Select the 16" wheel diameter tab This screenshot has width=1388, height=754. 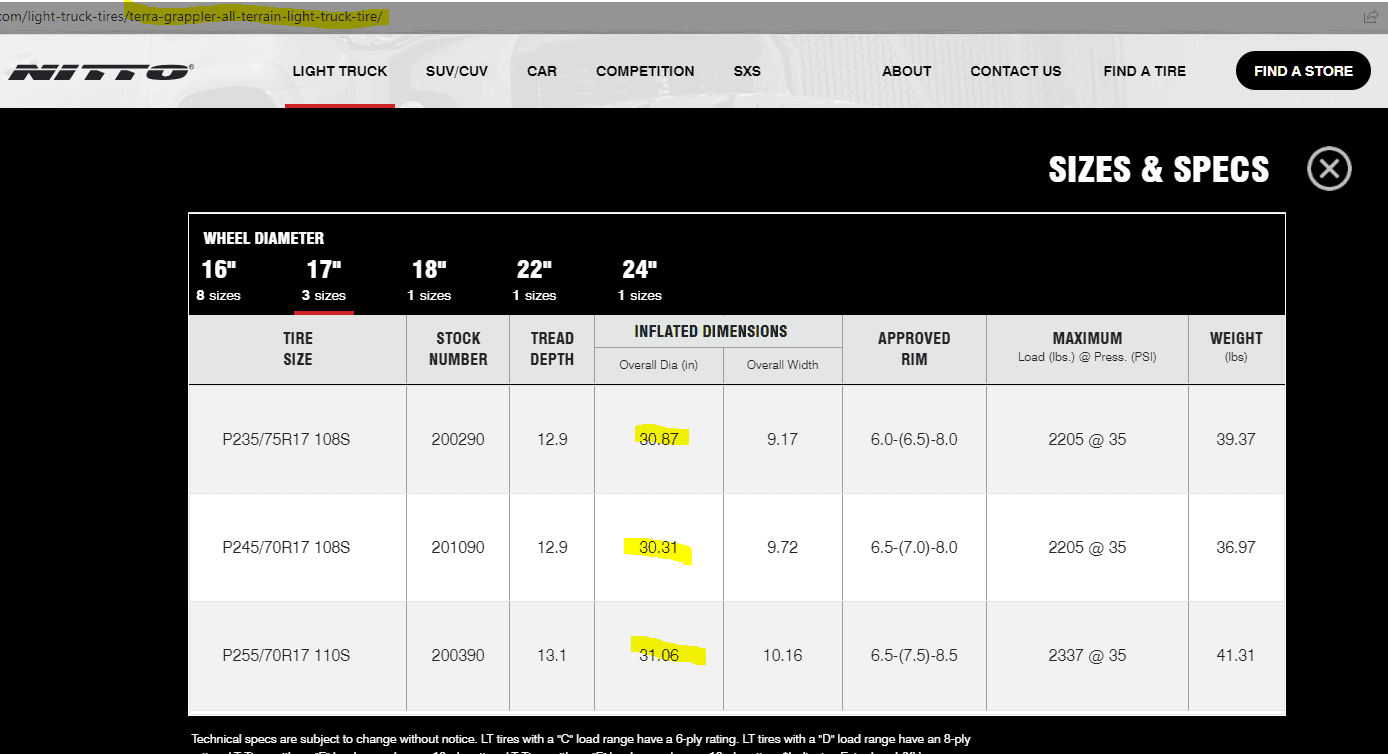click(x=218, y=280)
